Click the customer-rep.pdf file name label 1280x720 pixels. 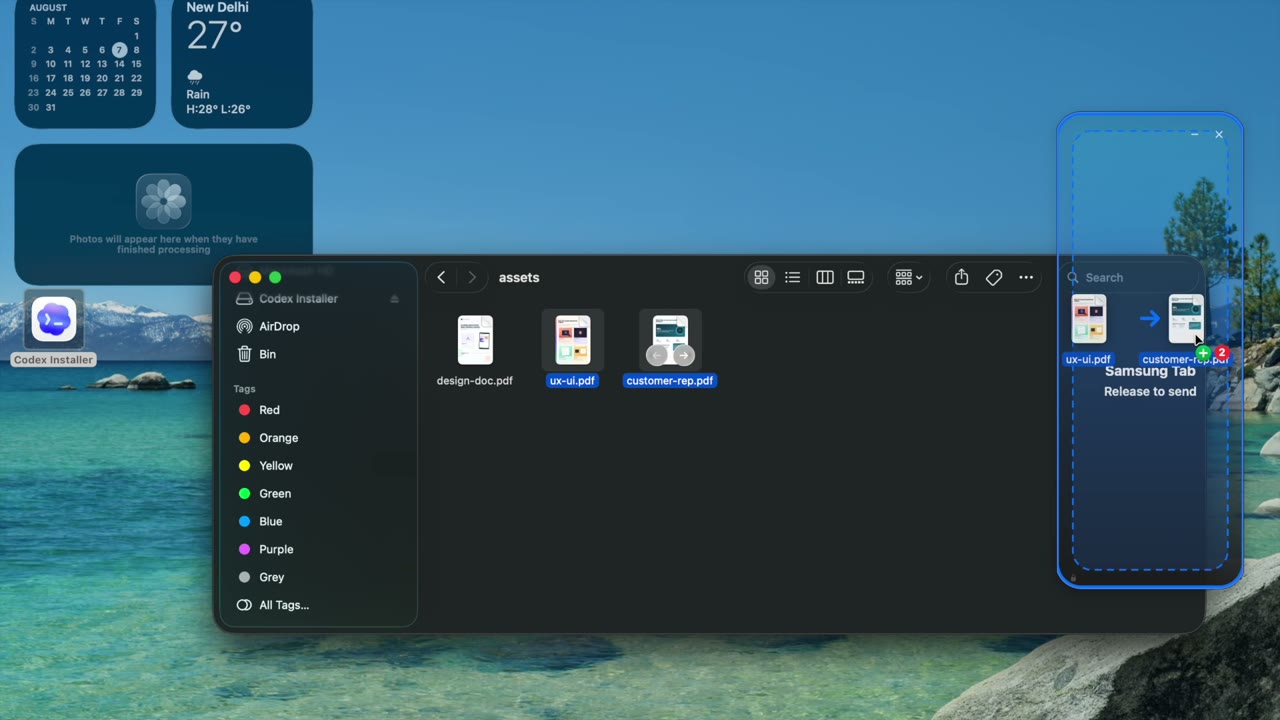[670, 381]
